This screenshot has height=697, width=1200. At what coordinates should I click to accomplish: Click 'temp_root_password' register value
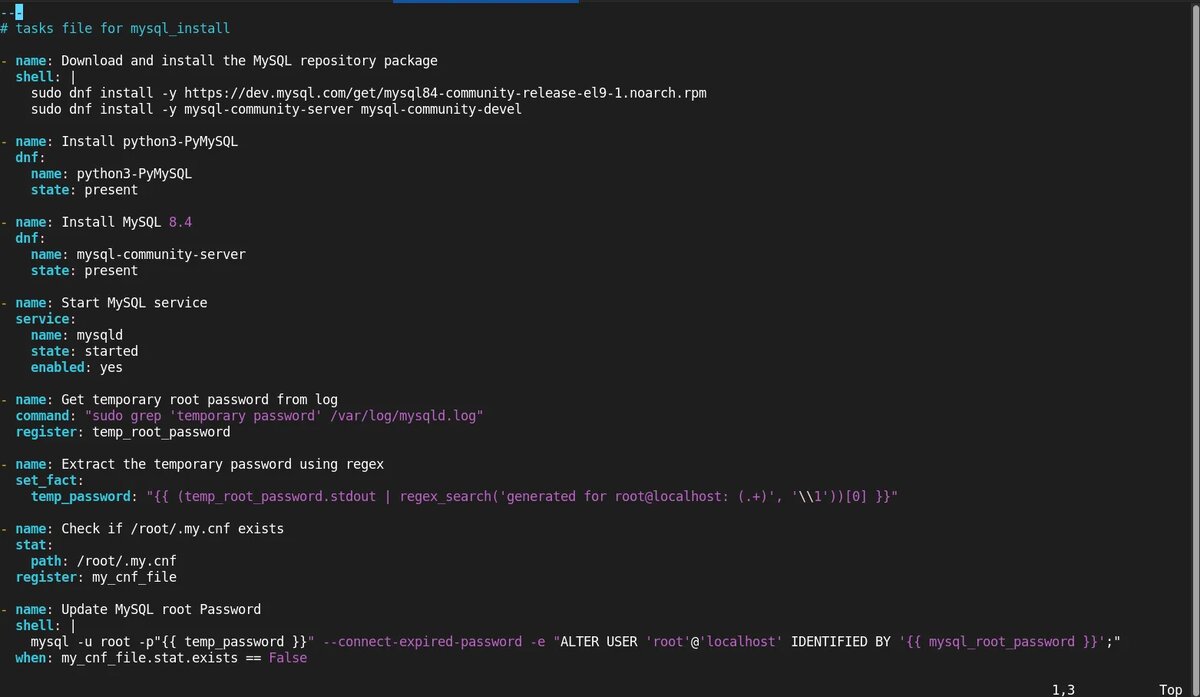[161, 432]
